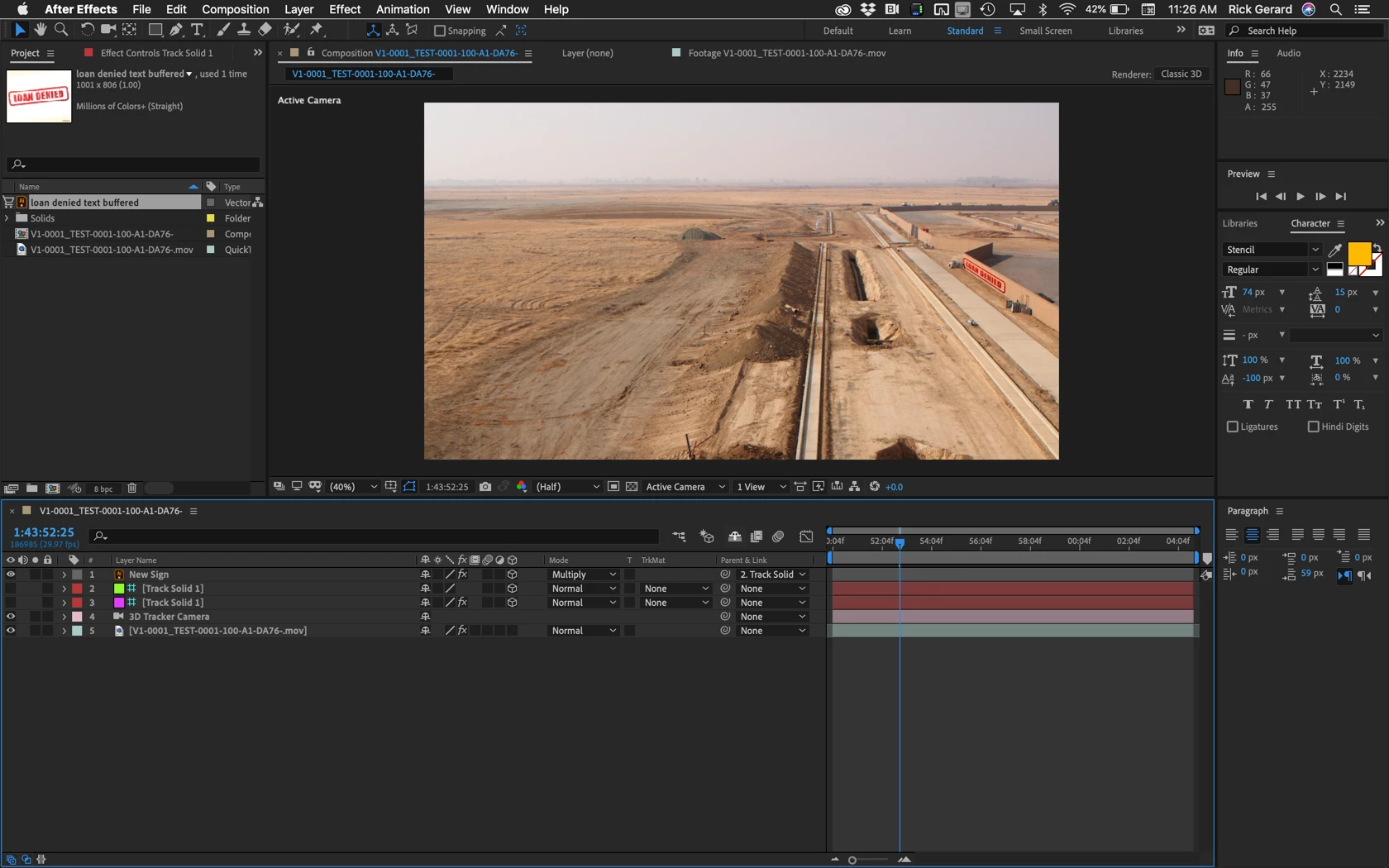Delete selected item with trash icon
Image resolution: width=1389 pixels, height=868 pixels.
131,489
